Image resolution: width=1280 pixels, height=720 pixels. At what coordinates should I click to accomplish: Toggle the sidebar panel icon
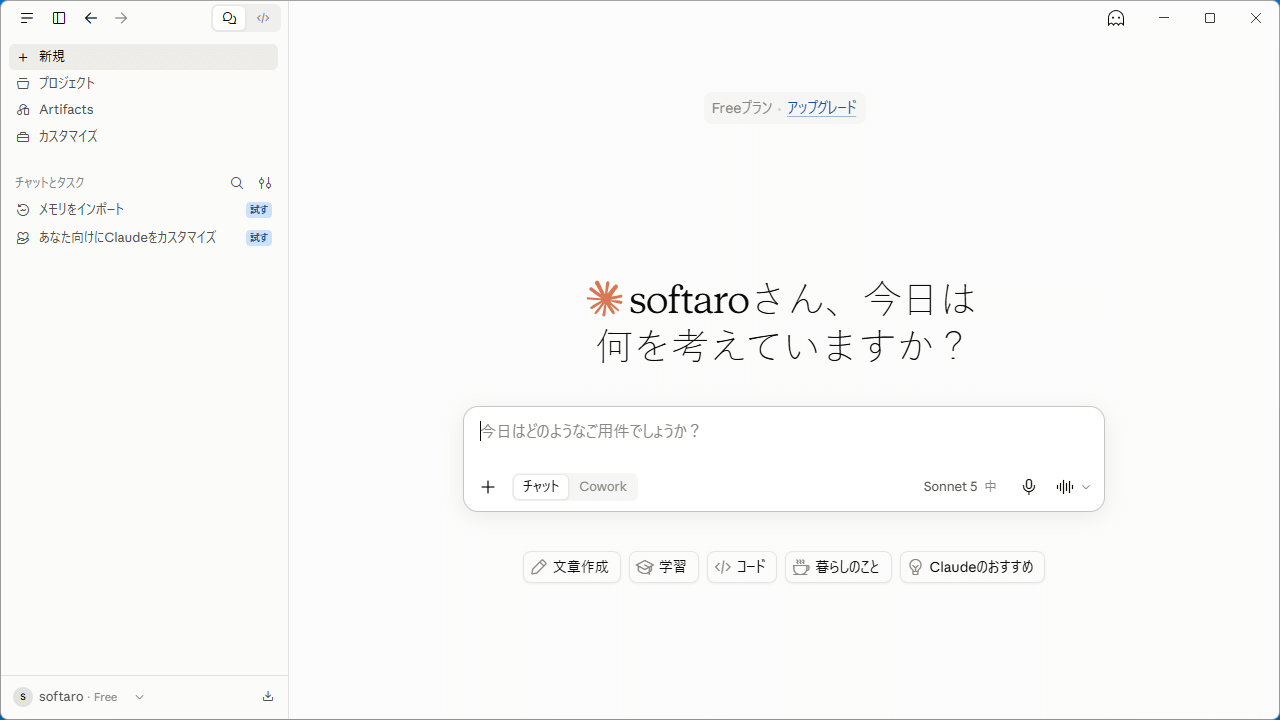[x=59, y=18]
